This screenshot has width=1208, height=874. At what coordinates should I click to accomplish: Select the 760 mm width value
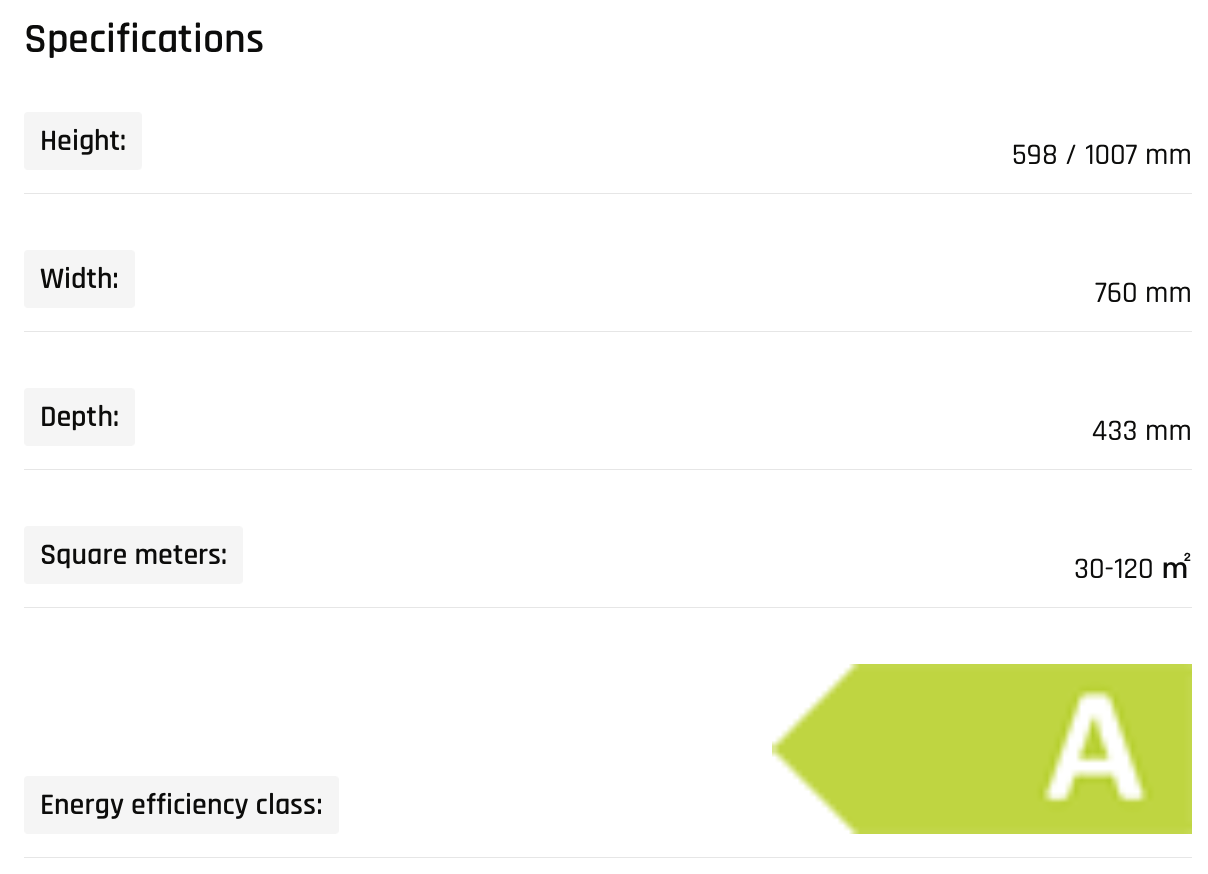coord(1143,293)
